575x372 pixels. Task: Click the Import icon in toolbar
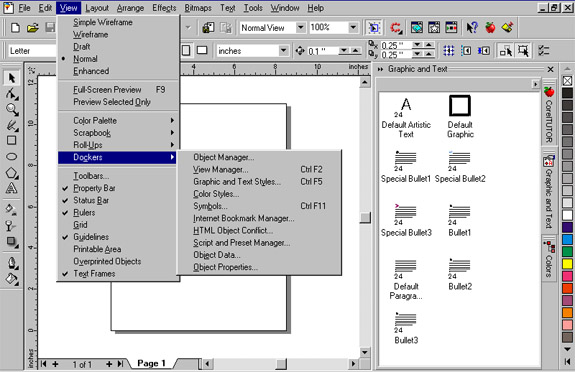208,28
